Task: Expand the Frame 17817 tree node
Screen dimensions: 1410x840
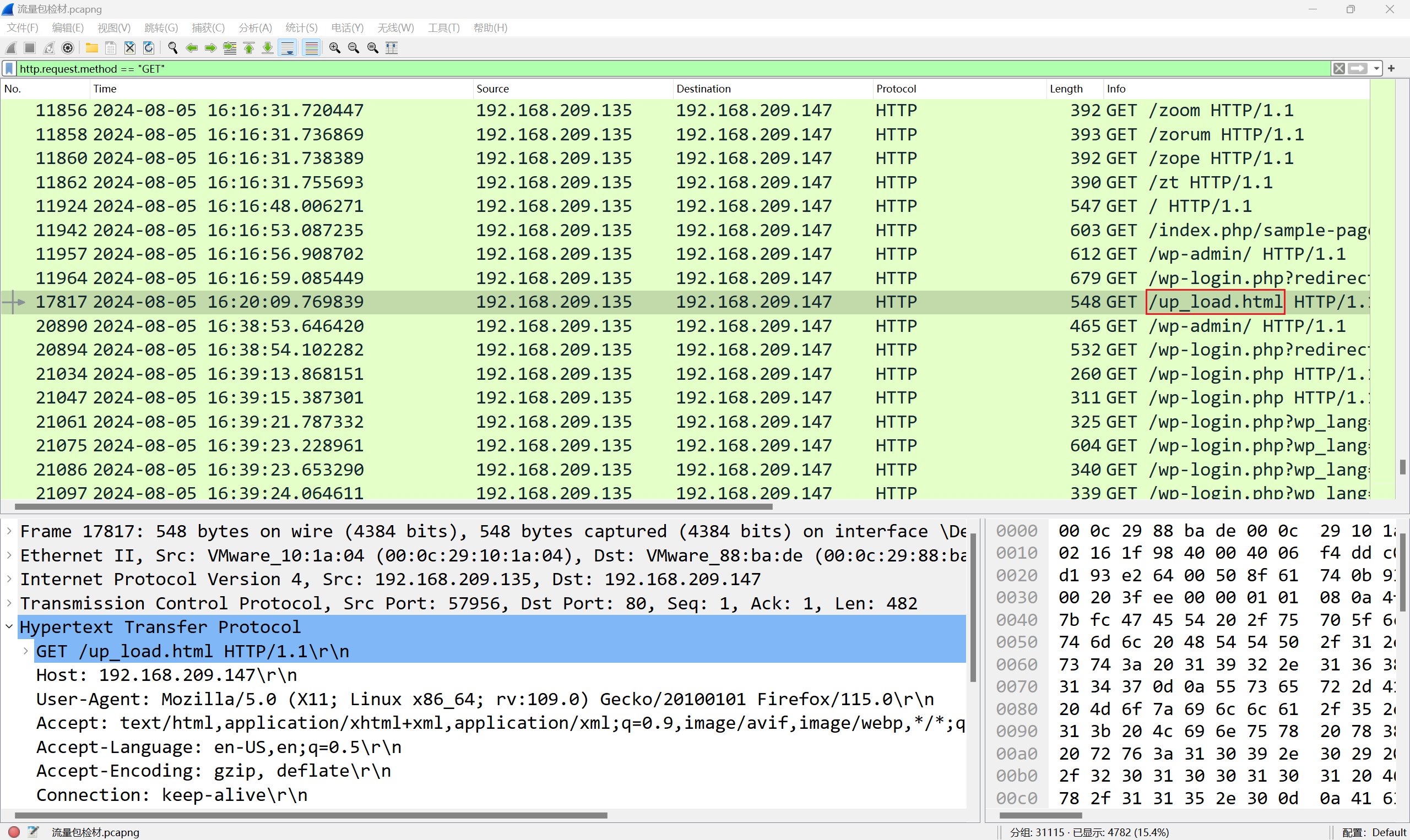Action: click(x=9, y=531)
